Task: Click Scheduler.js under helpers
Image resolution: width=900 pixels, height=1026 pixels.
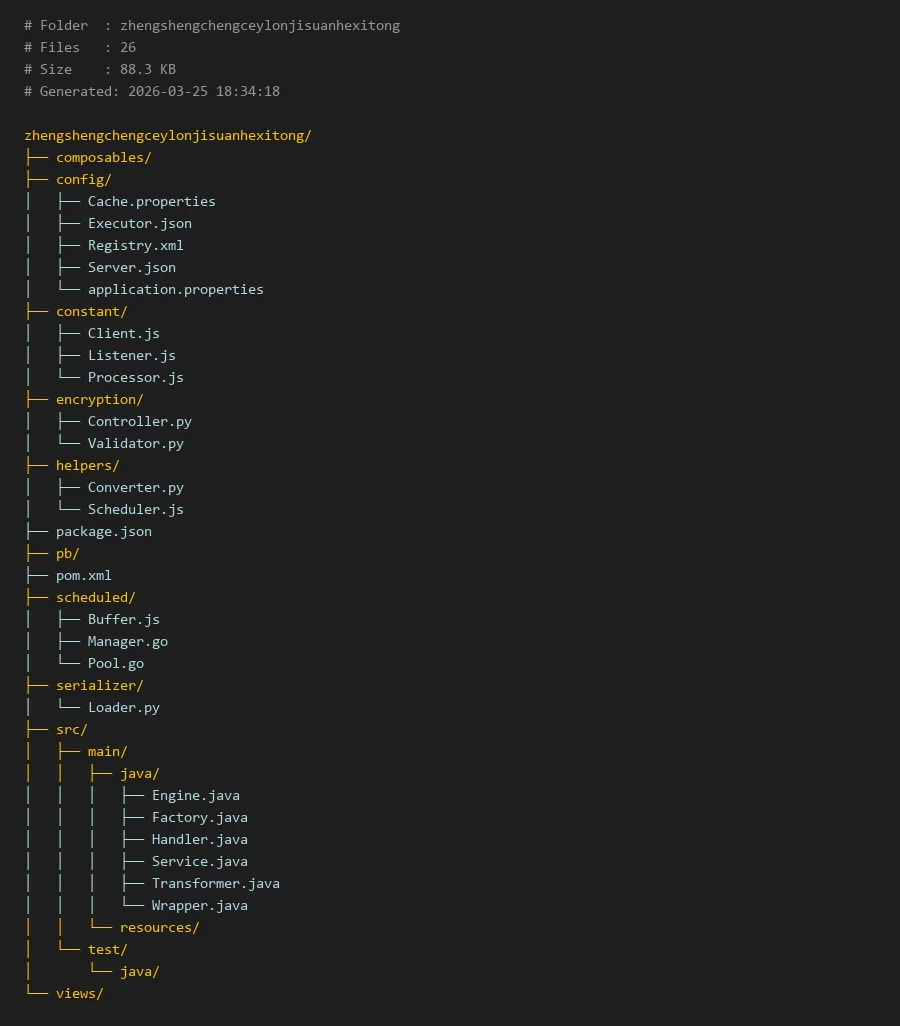Action: point(135,509)
